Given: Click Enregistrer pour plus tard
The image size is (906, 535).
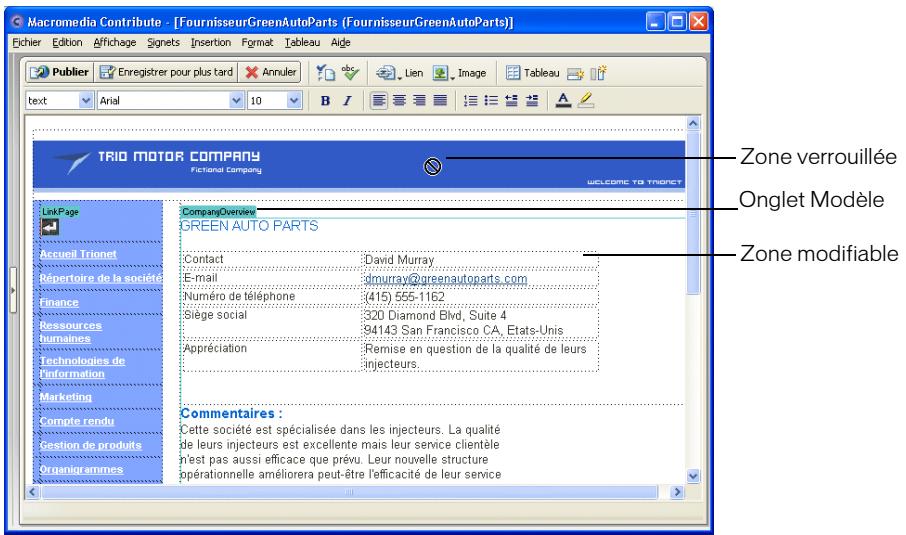Looking at the screenshot, I should click(166, 72).
